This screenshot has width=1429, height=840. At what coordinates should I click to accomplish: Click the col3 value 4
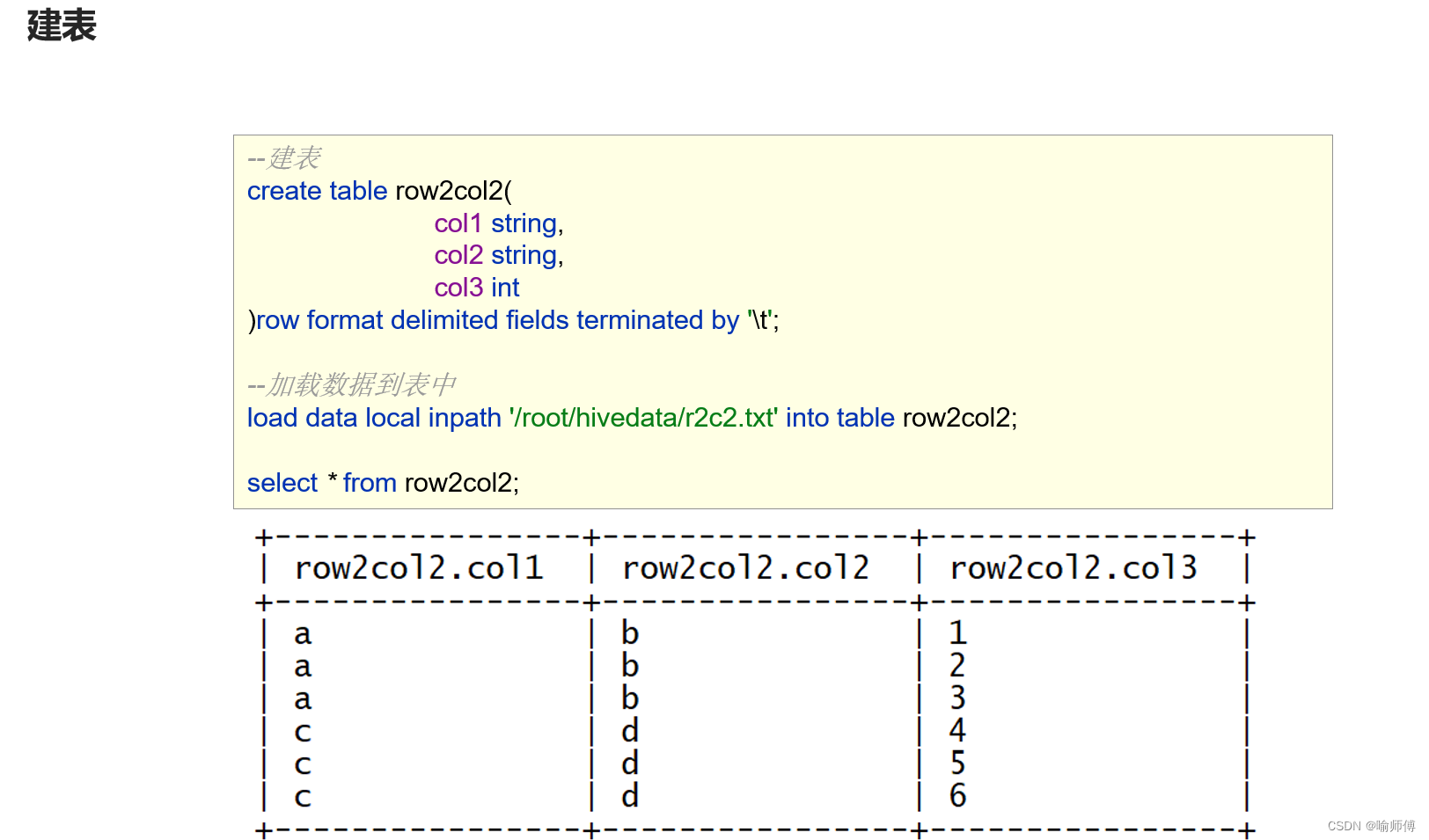click(958, 731)
